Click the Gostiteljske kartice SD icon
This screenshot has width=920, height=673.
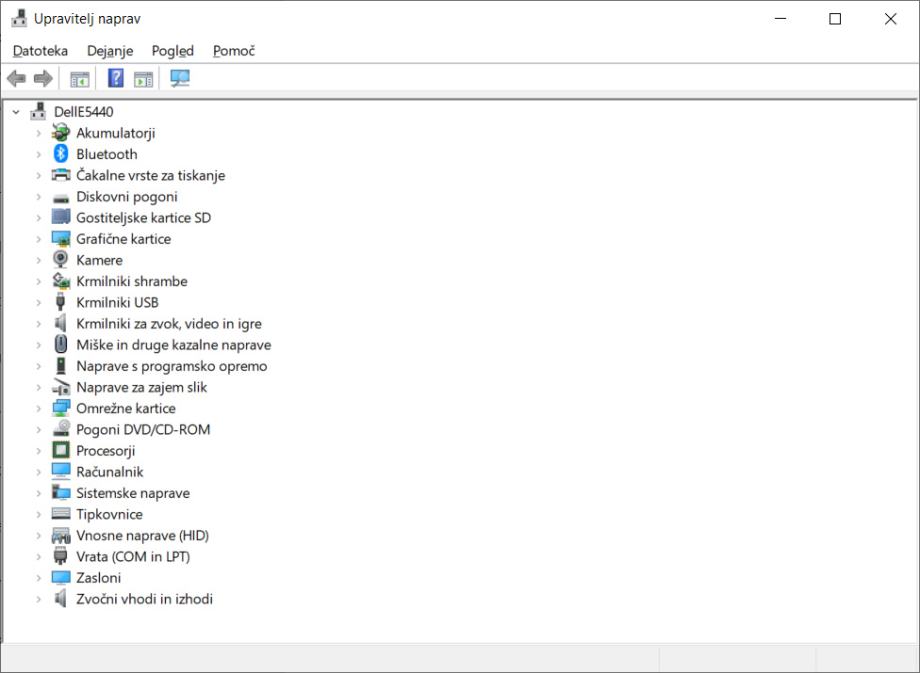click(x=60, y=218)
